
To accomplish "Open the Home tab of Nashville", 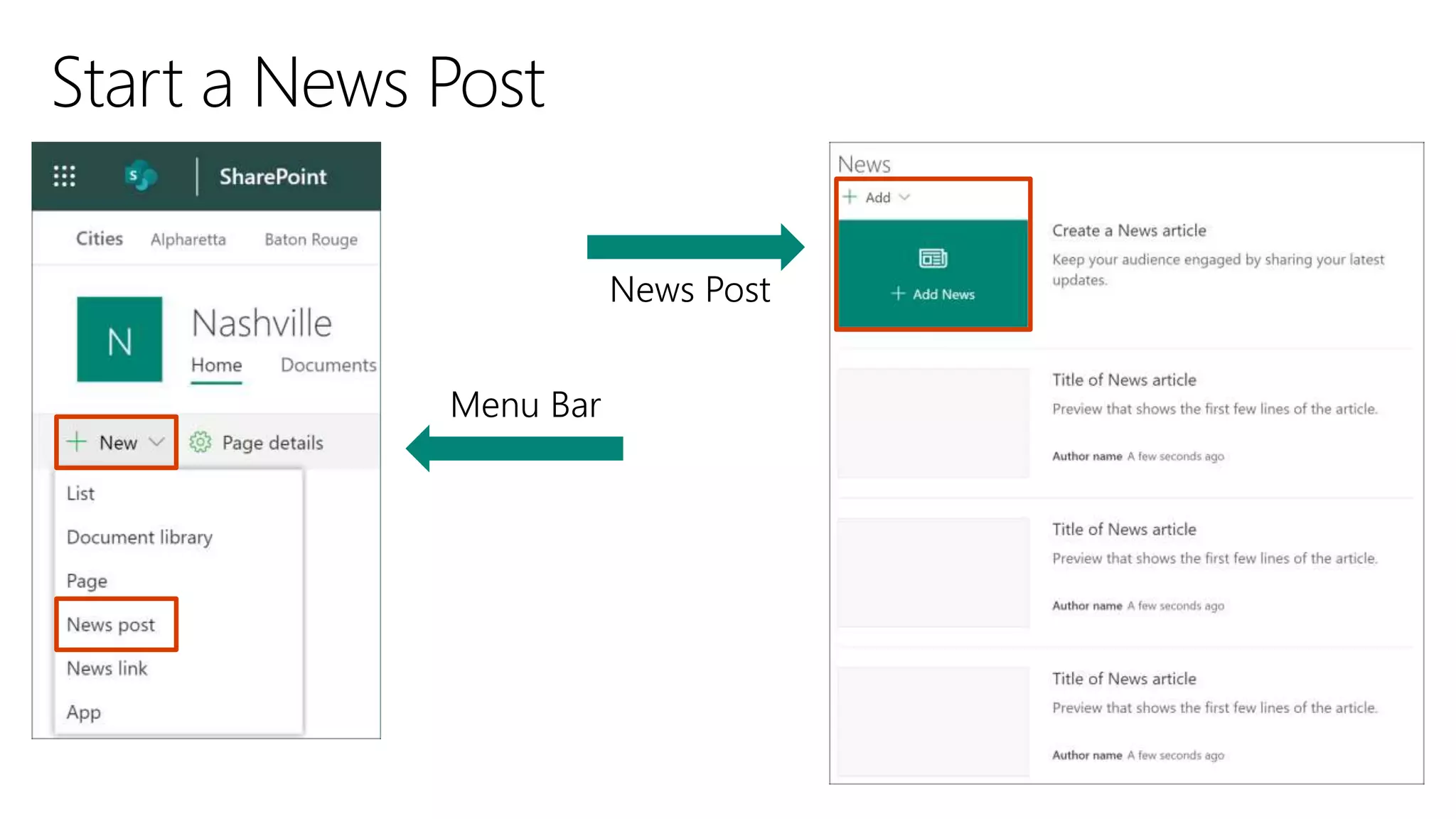I will pos(216,365).
